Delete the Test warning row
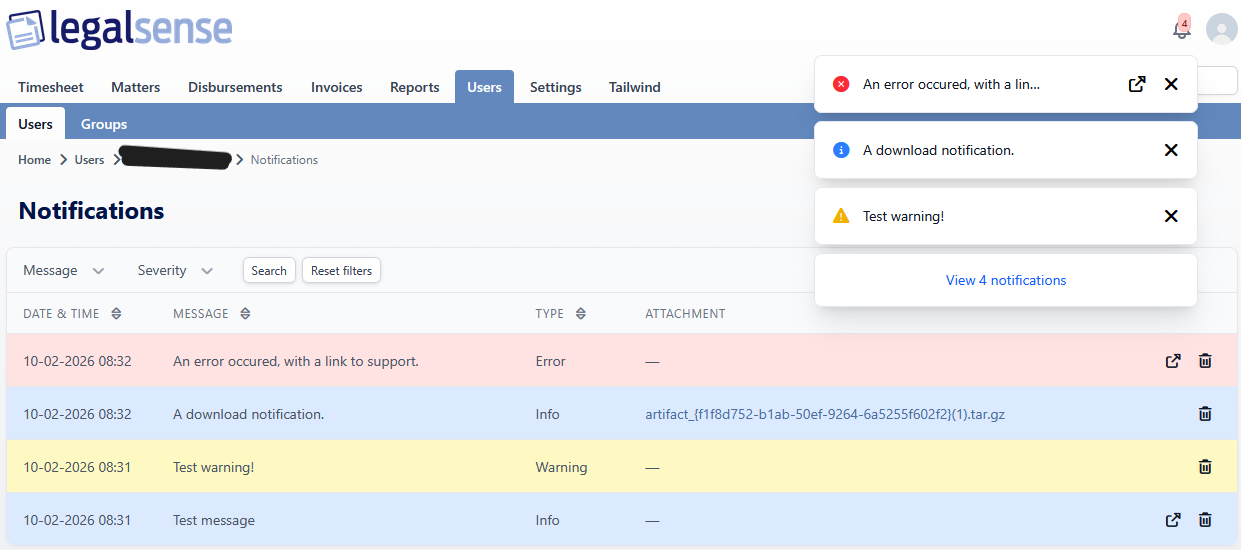The height and width of the screenshot is (550, 1241). [1205, 467]
